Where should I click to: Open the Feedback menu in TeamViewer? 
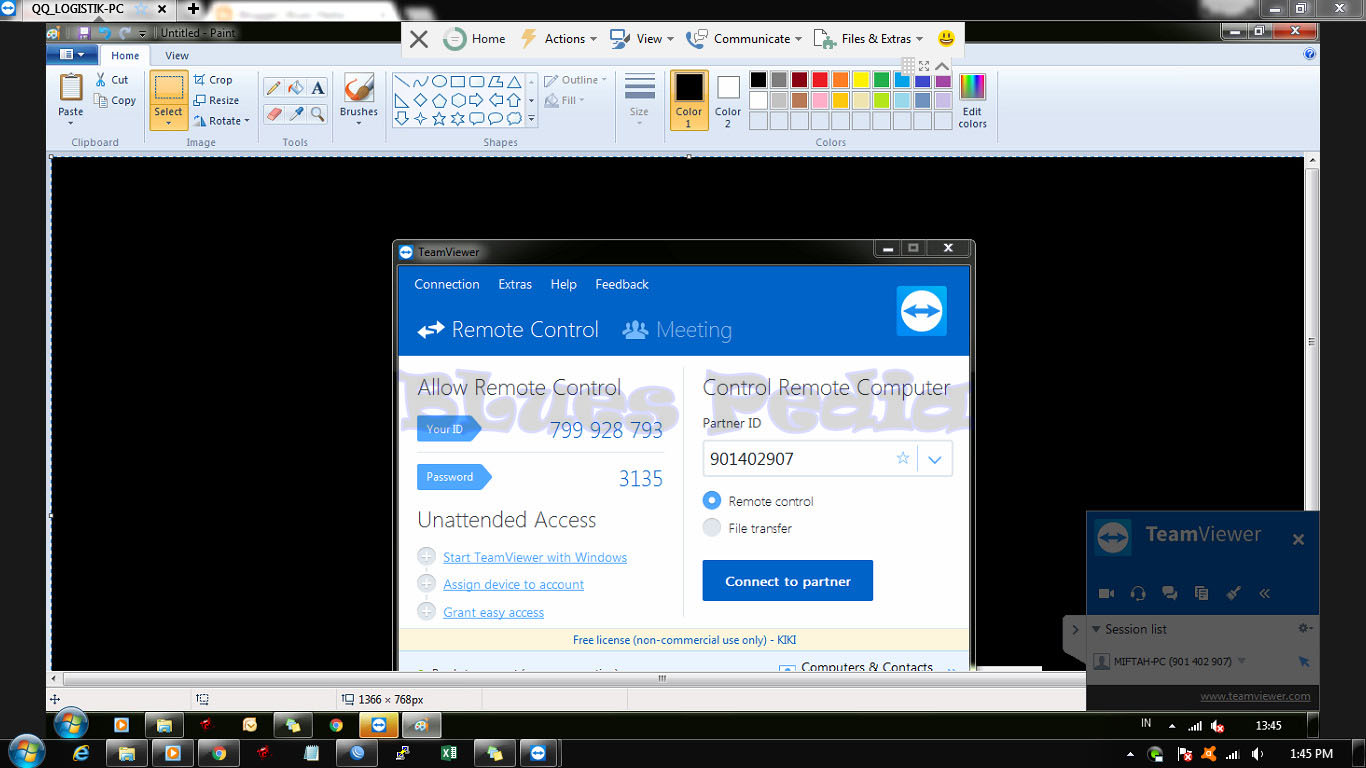pos(622,284)
